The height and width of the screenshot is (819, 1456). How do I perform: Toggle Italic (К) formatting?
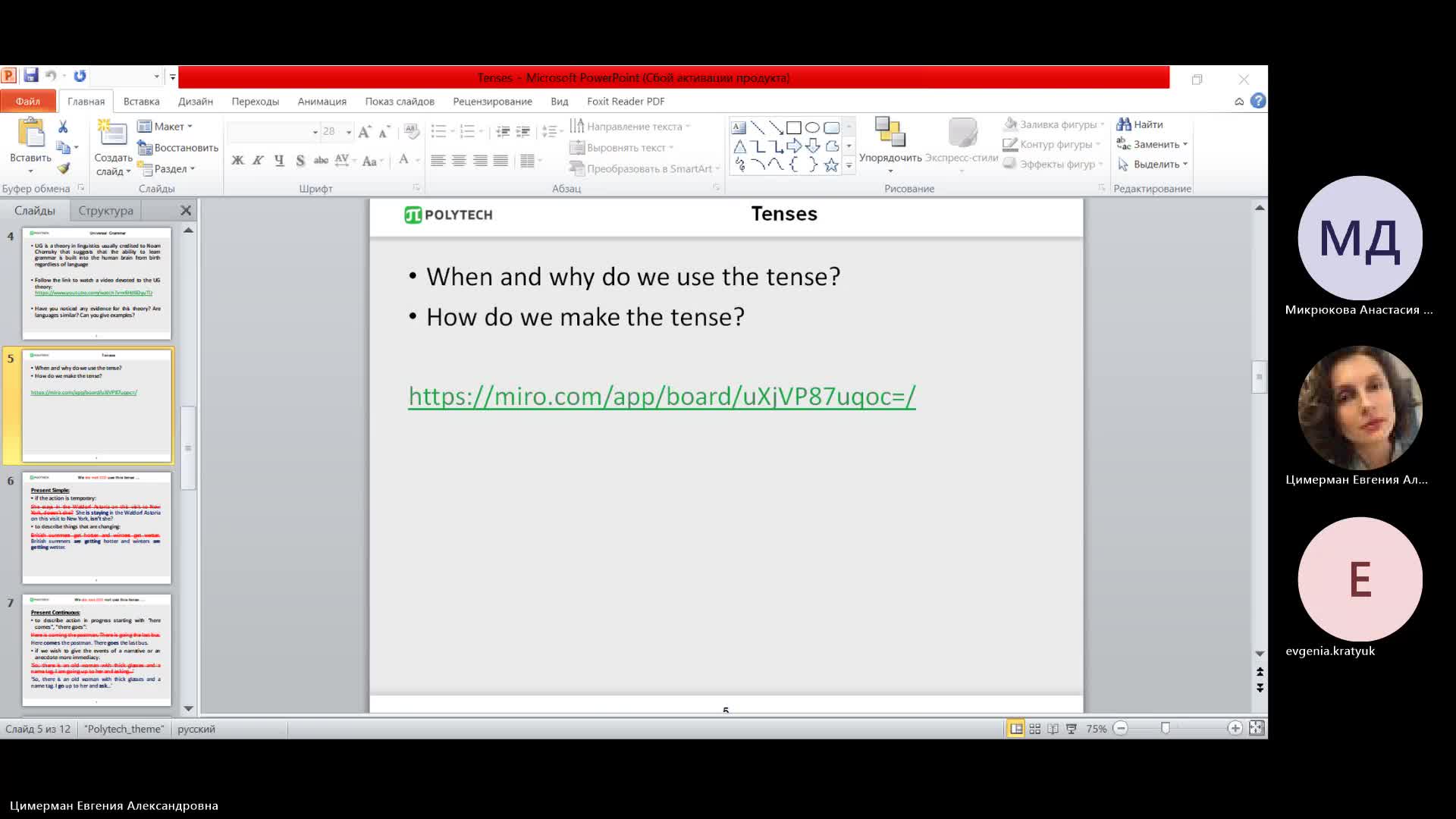click(x=258, y=160)
